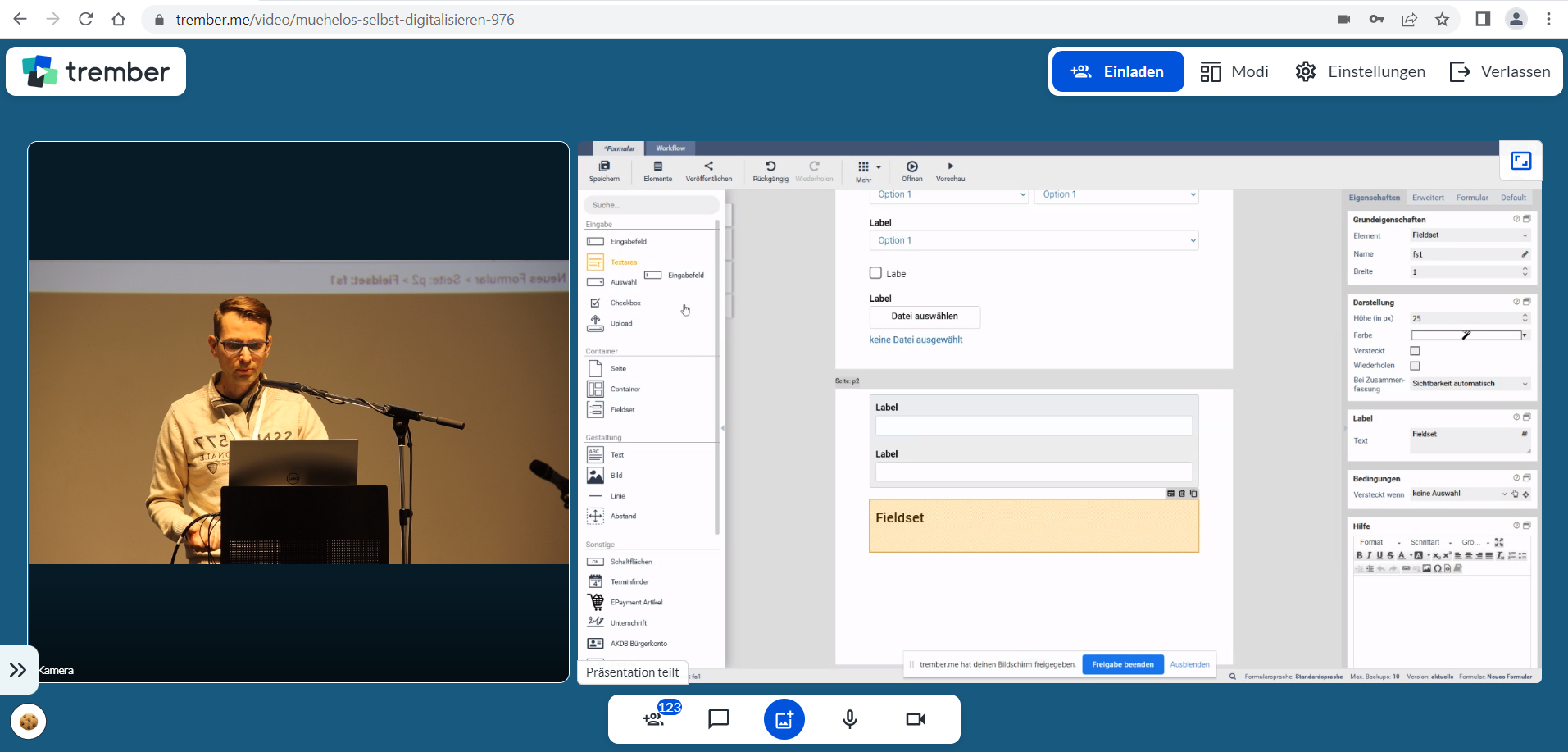Open the Default properties tab

click(1513, 198)
